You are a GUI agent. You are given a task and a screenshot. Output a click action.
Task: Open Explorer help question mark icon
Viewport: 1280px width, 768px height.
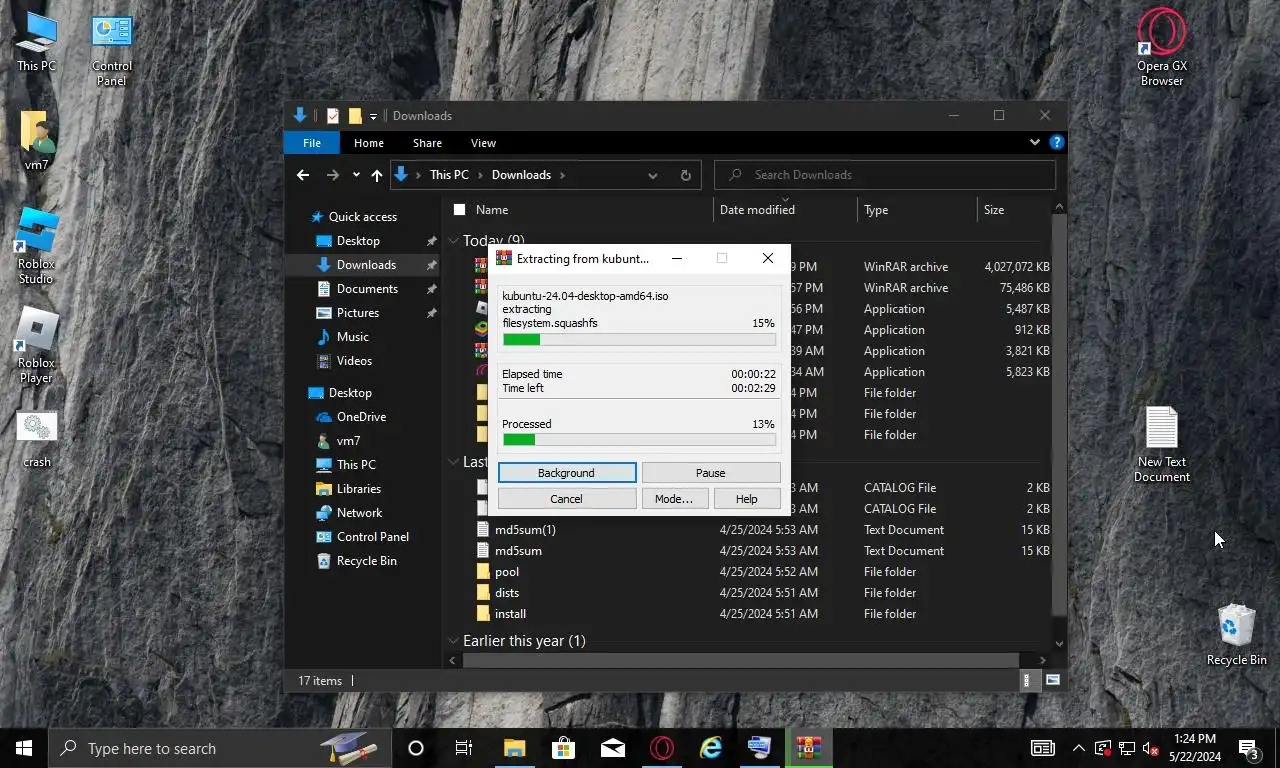tap(1056, 143)
